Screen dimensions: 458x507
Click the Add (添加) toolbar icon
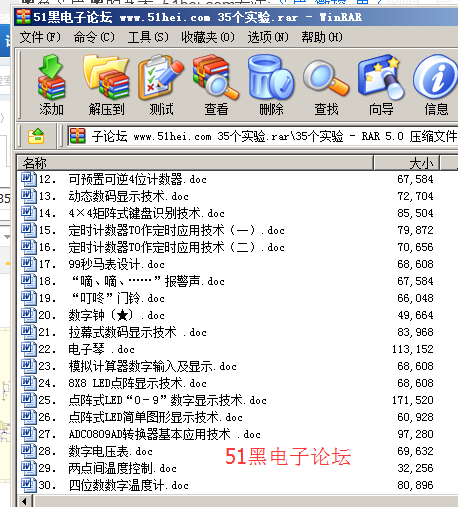(51, 77)
